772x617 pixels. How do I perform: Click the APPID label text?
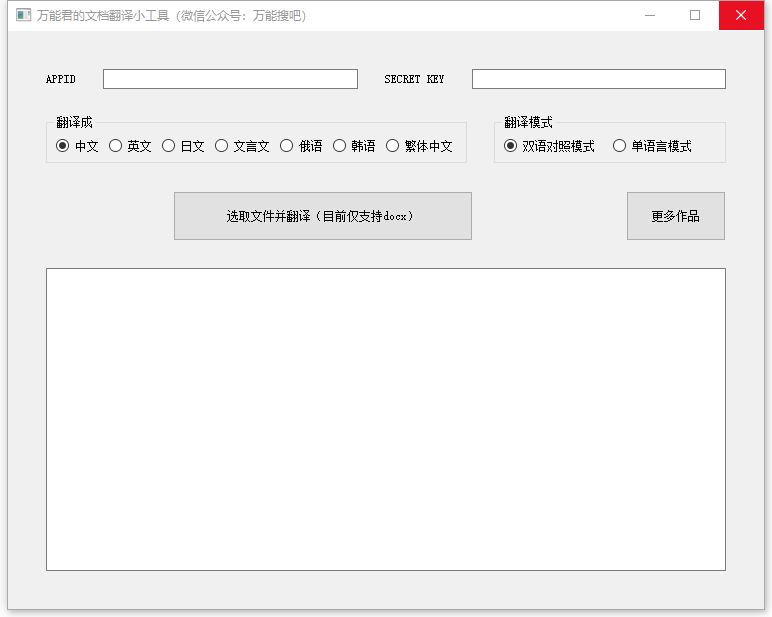point(61,79)
